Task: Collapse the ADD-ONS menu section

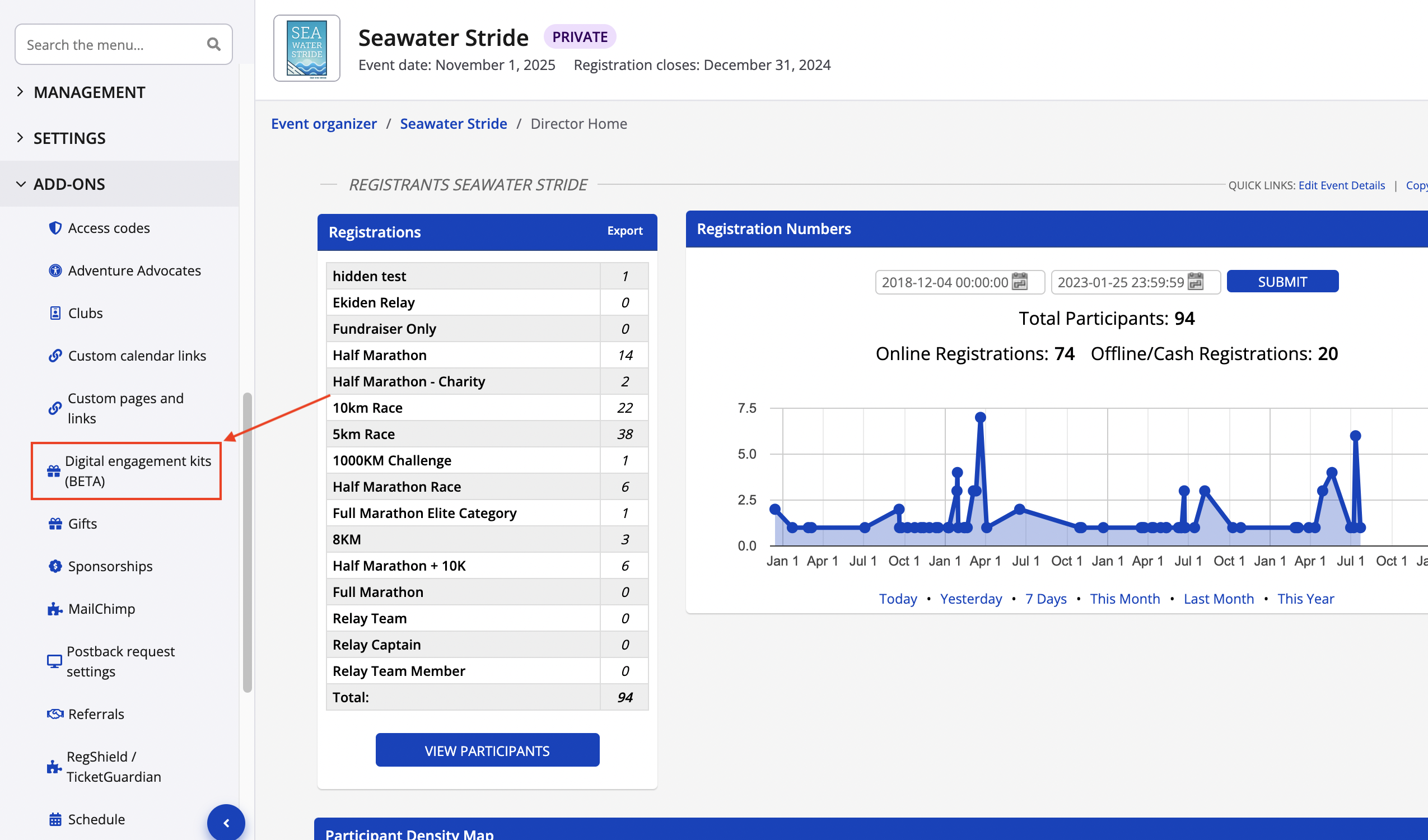Action: coord(69,184)
